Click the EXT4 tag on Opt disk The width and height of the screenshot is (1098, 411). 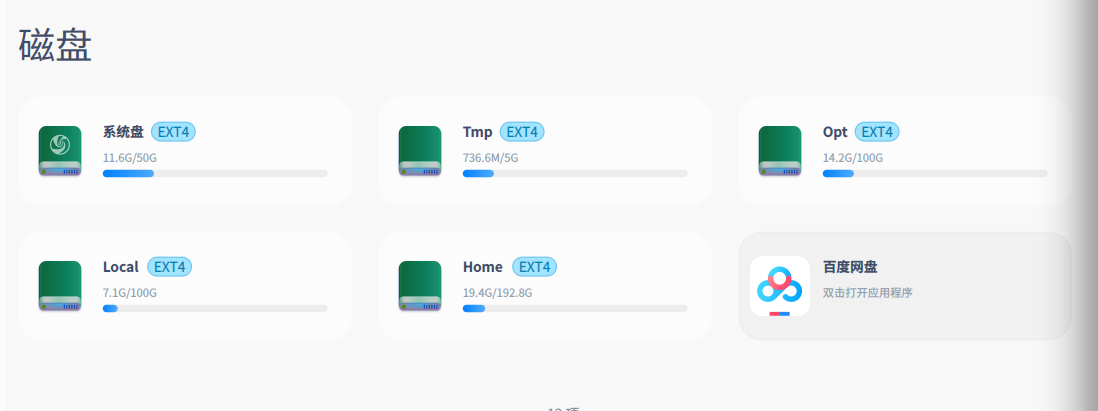coord(877,132)
